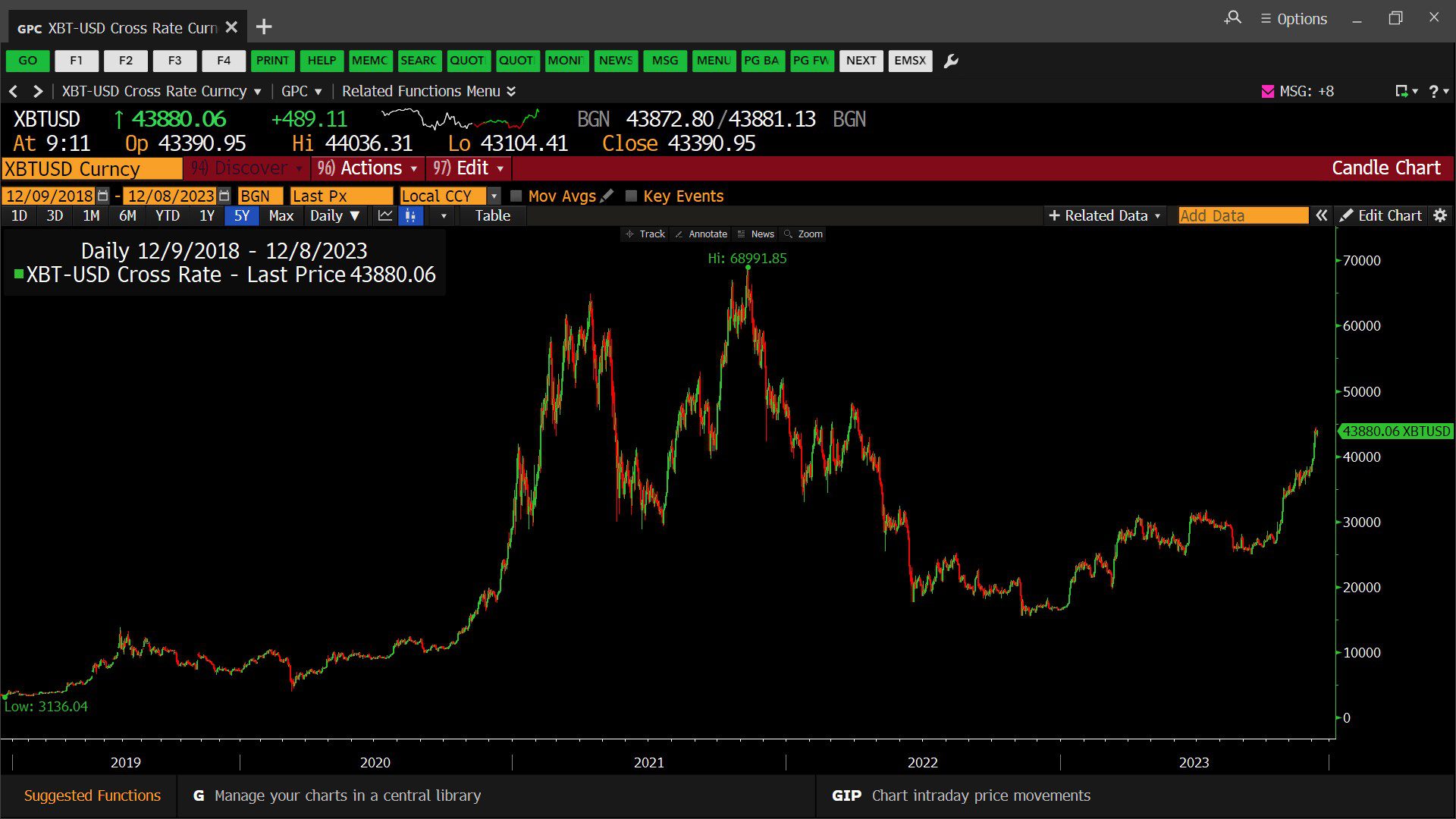Show News on the chart
The width and height of the screenshot is (1456, 819).
[755, 234]
